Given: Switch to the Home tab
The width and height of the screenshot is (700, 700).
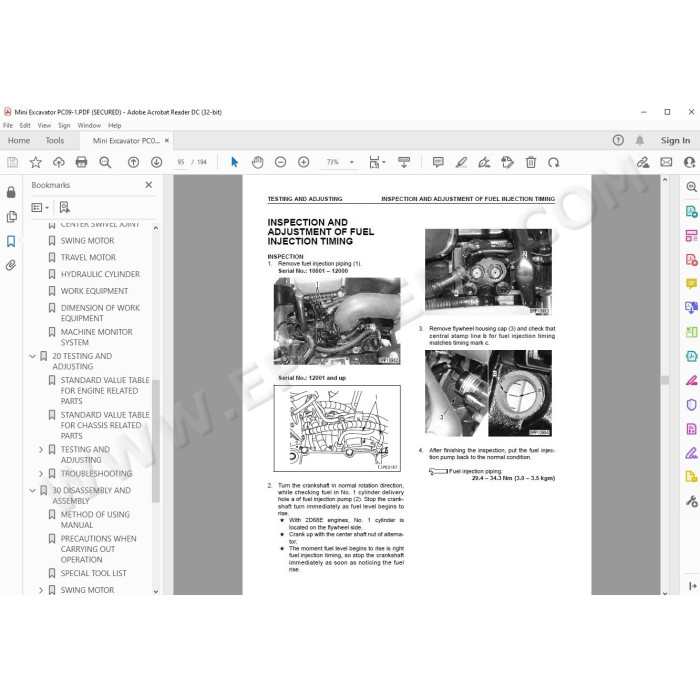Looking at the screenshot, I should [x=19, y=140].
